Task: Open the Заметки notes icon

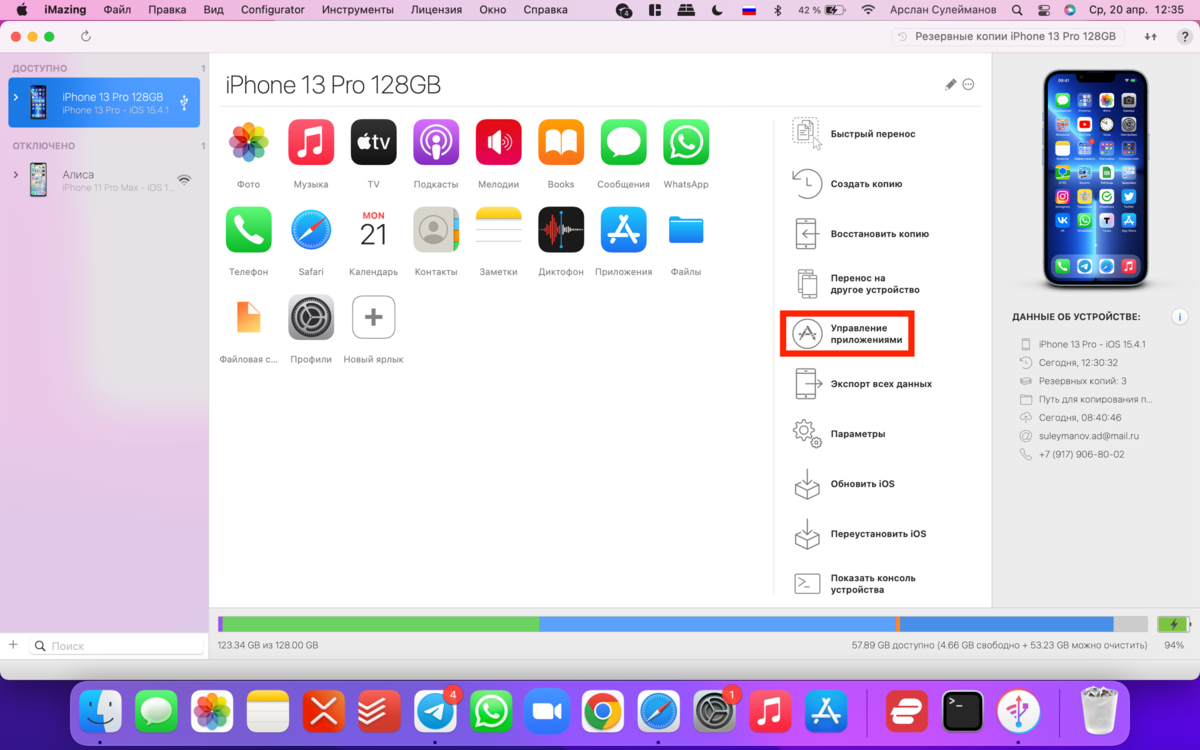Action: pos(498,230)
